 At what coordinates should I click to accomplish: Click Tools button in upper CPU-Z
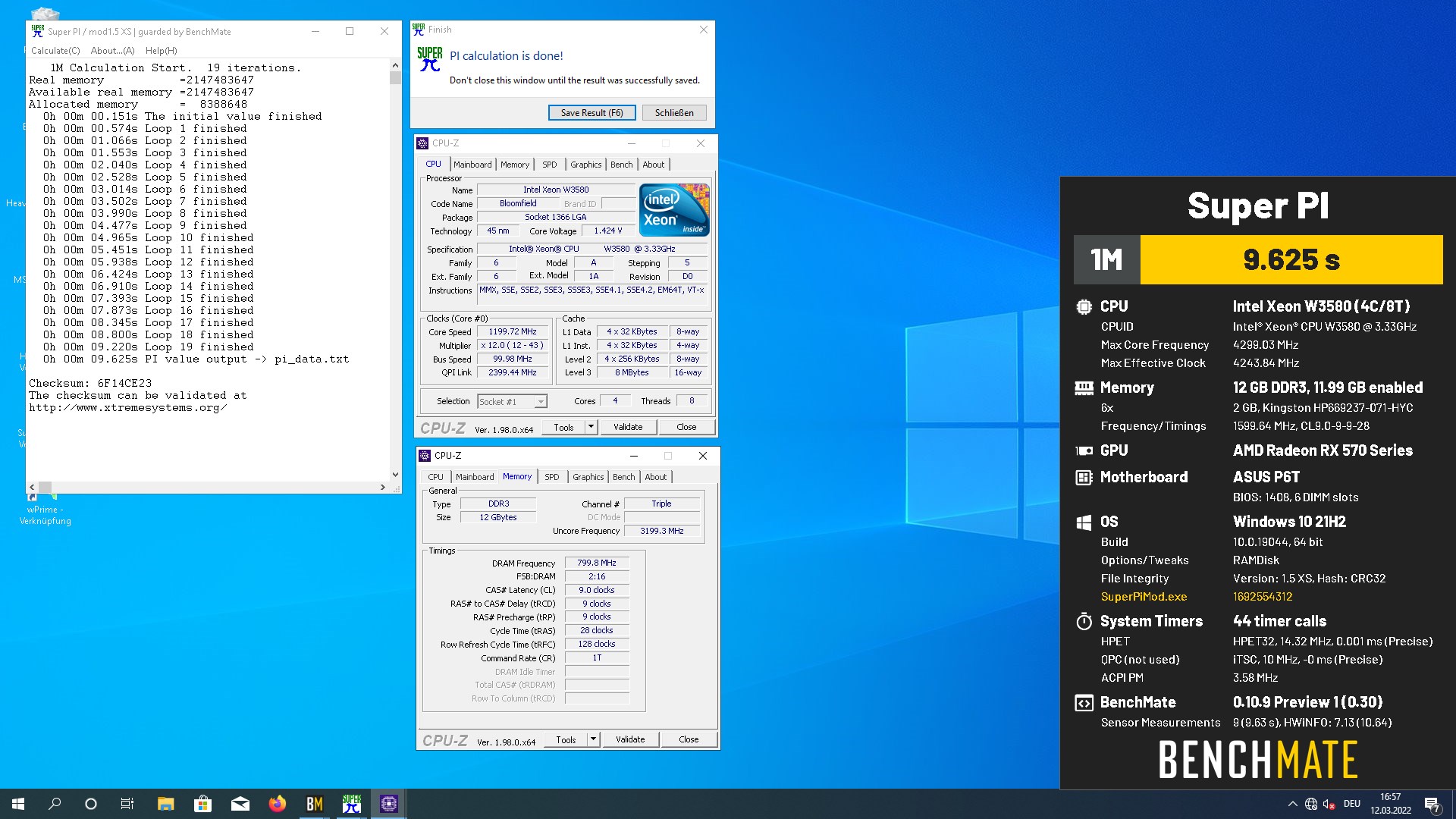point(564,427)
